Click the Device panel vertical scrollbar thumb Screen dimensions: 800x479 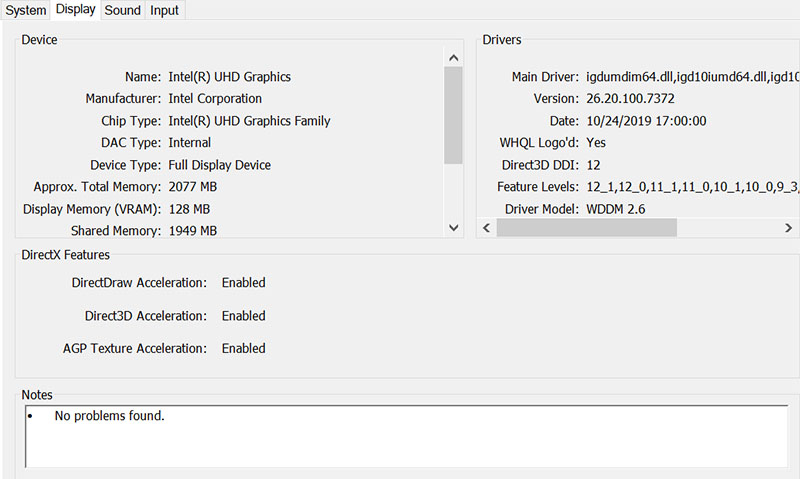tap(453, 115)
